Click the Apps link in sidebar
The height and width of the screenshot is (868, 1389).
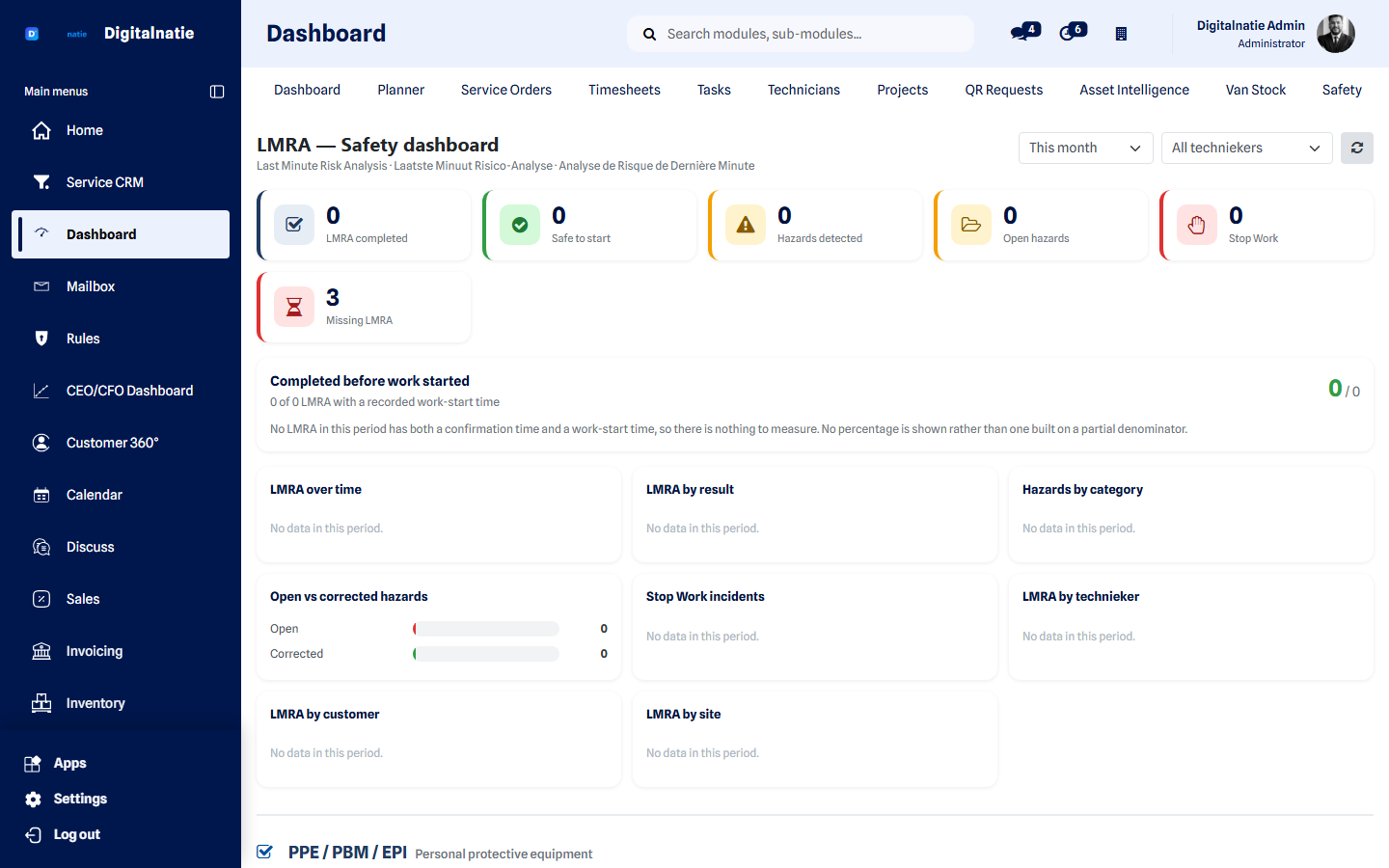[x=69, y=764]
